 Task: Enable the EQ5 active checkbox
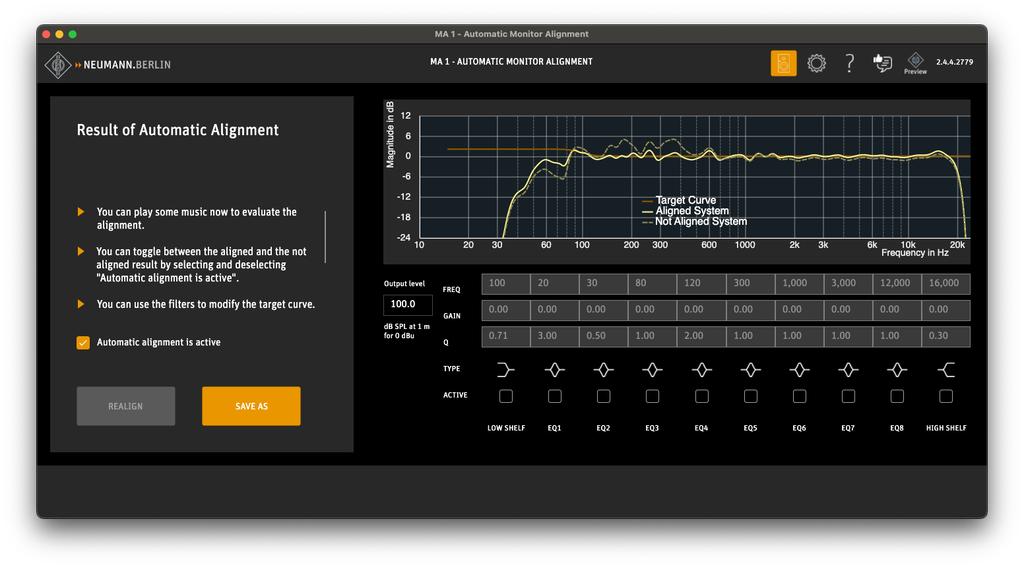tap(750, 396)
